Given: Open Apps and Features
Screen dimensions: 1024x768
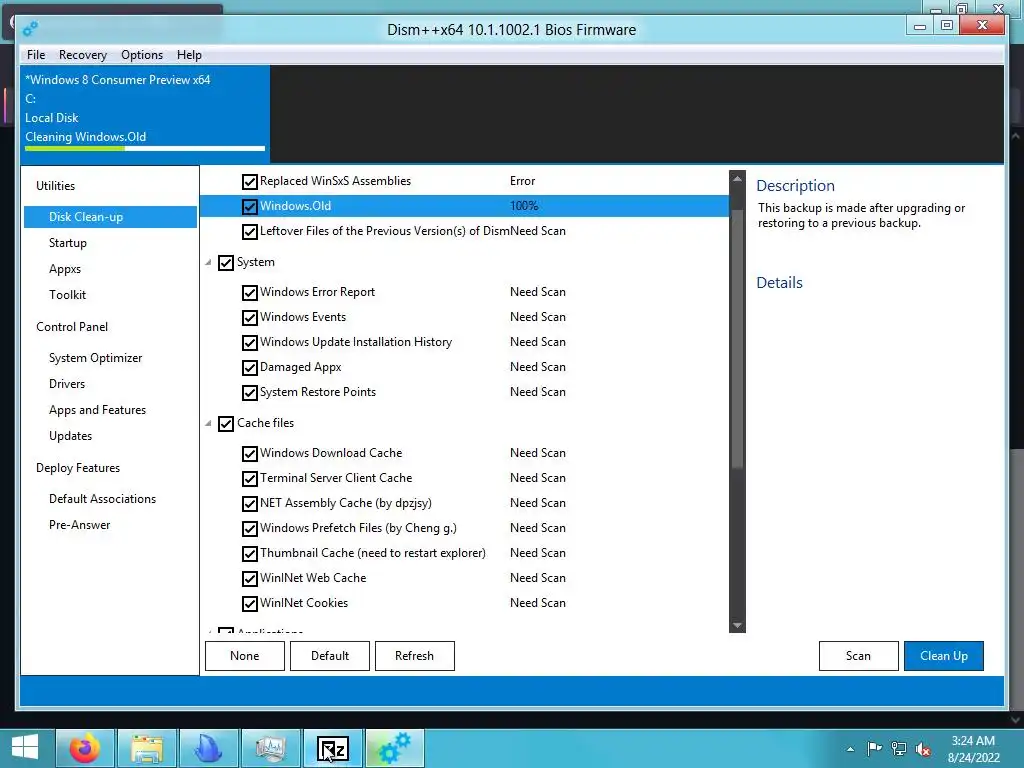Looking at the screenshot, I should pos(97,410).
